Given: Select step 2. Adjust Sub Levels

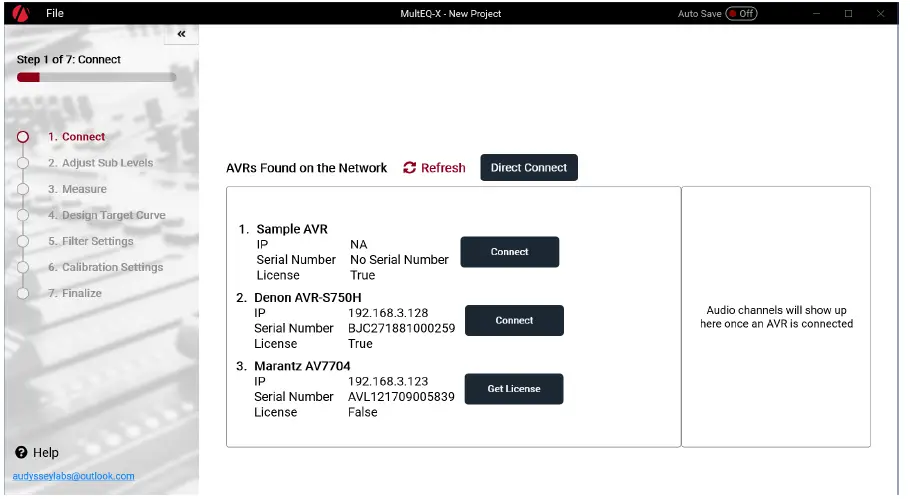Looking at the screenshot, I should [x=100, y=163].
